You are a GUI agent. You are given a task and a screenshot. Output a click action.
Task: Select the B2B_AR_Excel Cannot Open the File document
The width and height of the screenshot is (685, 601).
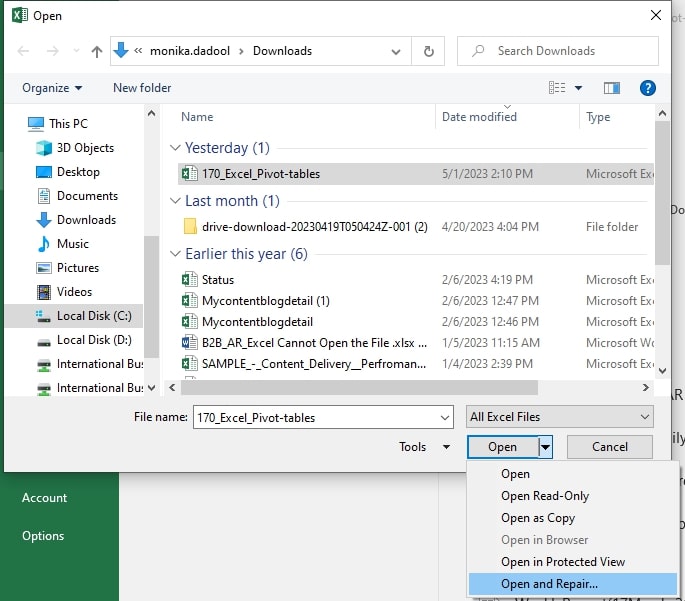(415, 343)
